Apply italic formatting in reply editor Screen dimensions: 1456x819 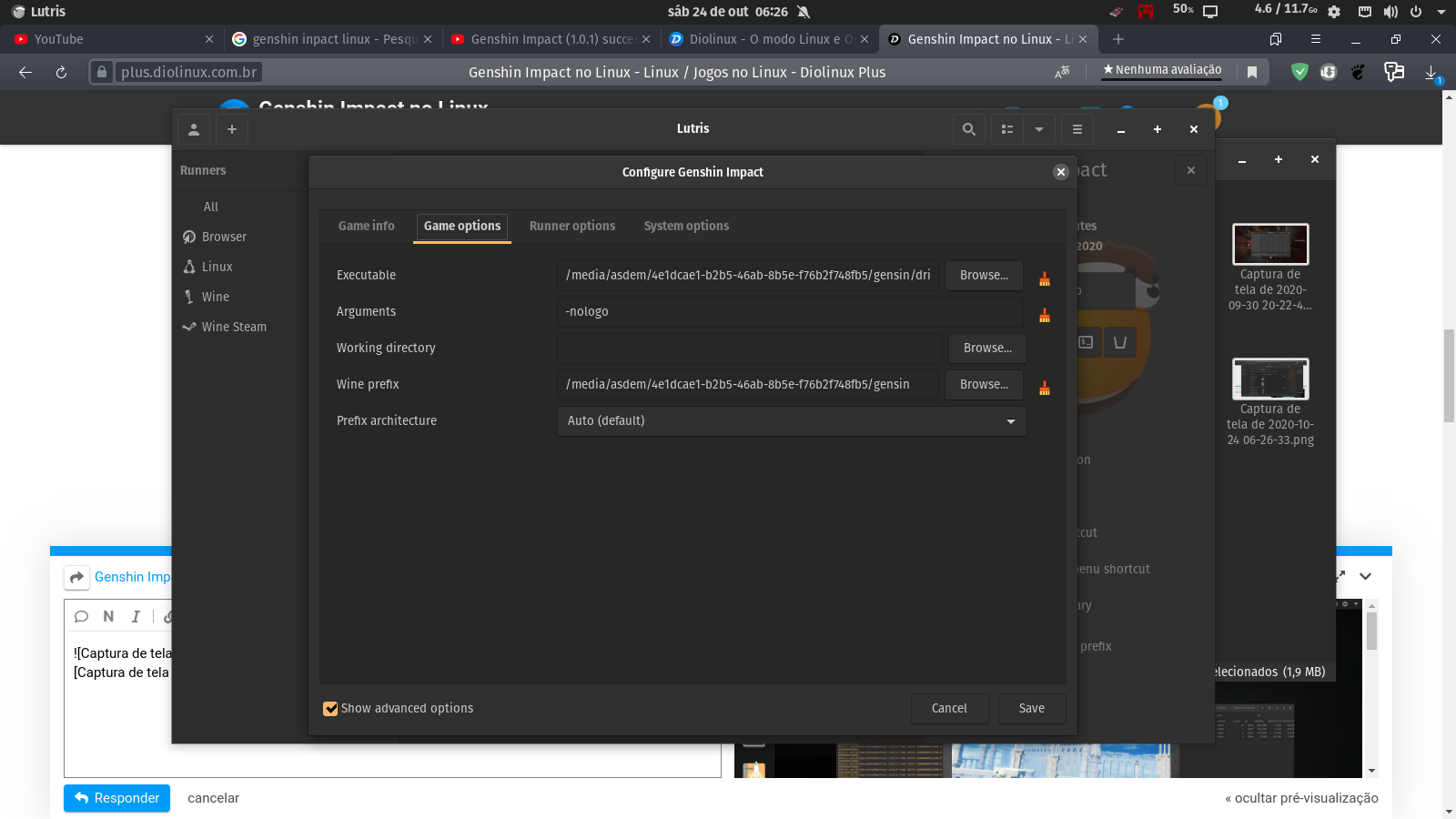pyautogui.click(x=136, y=616)
